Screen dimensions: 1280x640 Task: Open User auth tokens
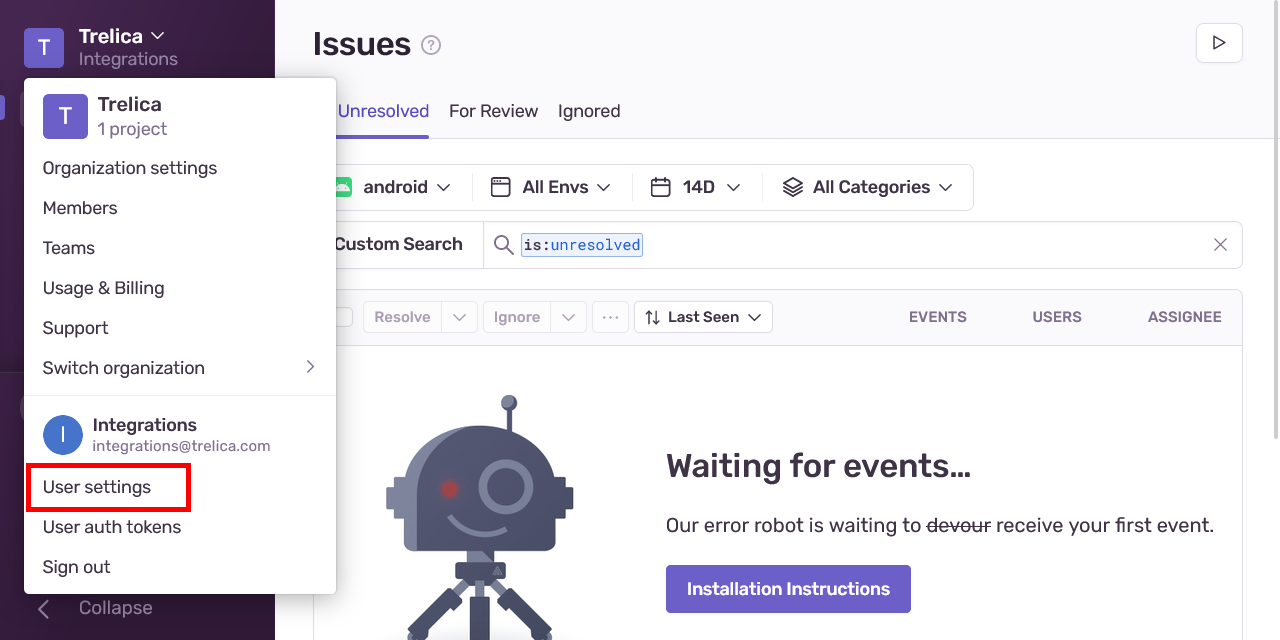[x=112, y=527]
